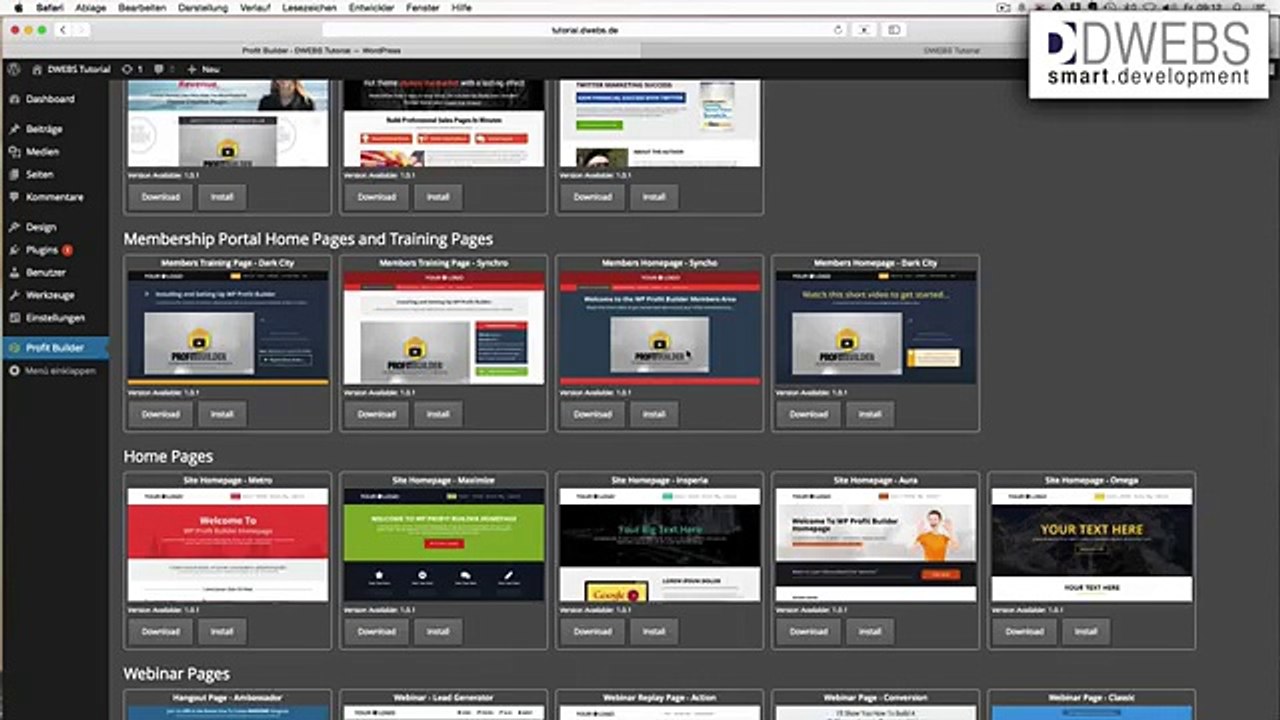Click the 'Webinar - Lead Generator' title
This screenshot has height=720, width=1280.
[x=444, y=697]
